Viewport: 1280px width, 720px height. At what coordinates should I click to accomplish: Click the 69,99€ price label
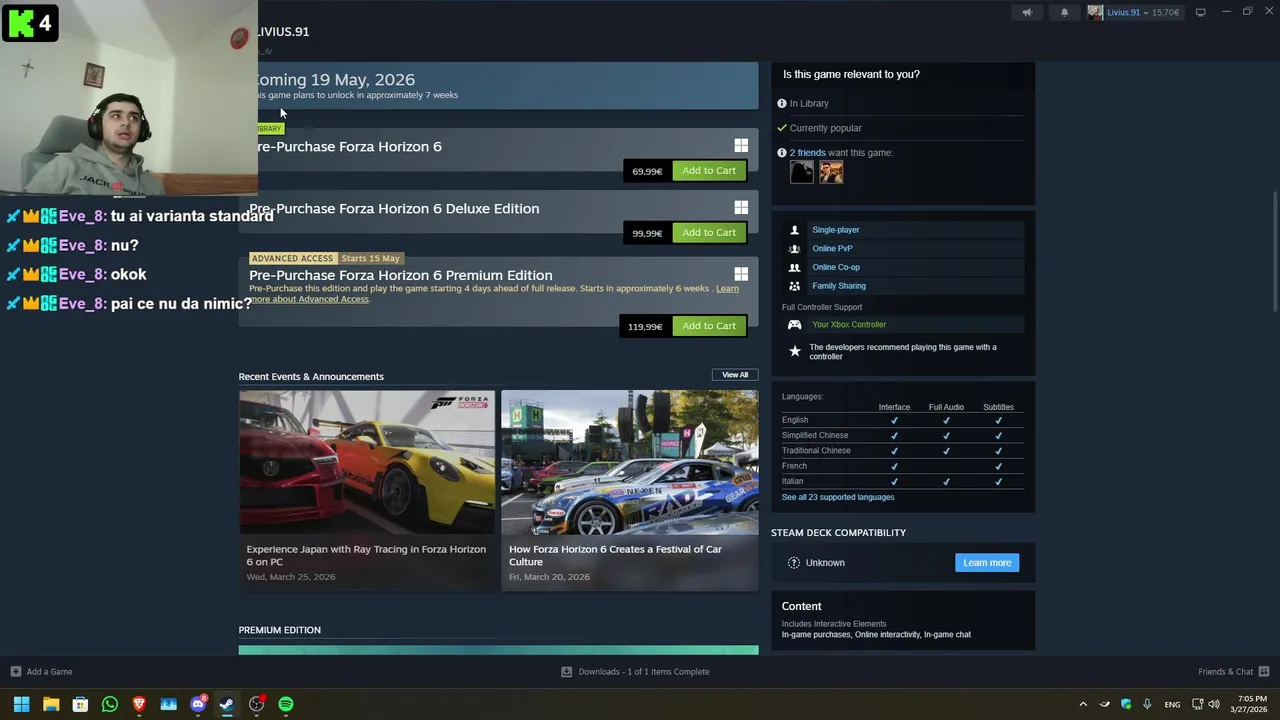click(x=647, y=171)
